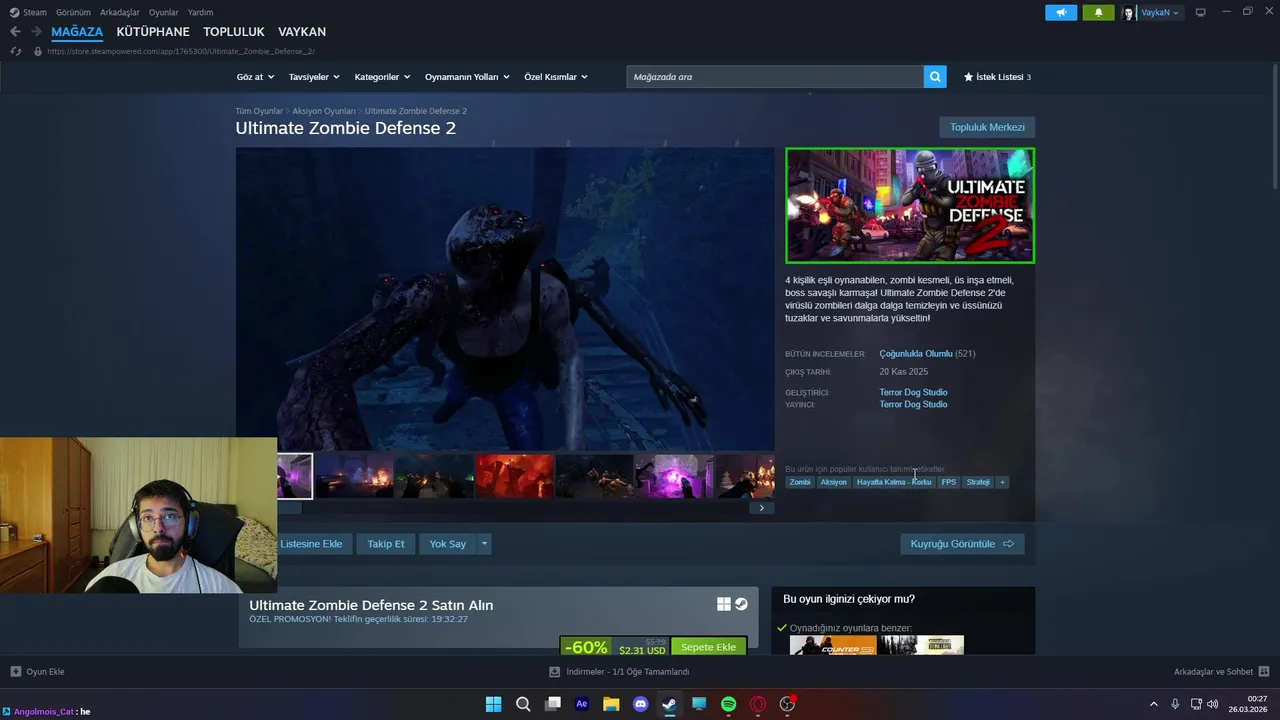Click Sepete Ekle button
The width and height of the screenshot is (1280, 720).
tap(708, 647)
